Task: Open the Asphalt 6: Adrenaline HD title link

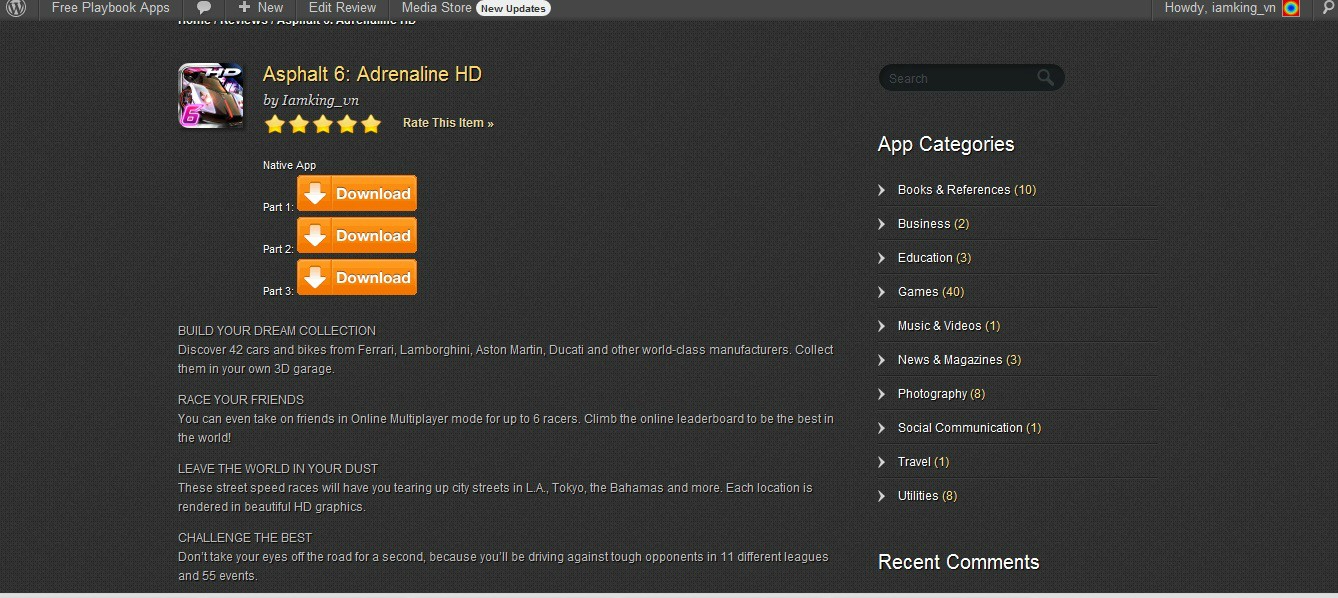Action: [372, 74]
